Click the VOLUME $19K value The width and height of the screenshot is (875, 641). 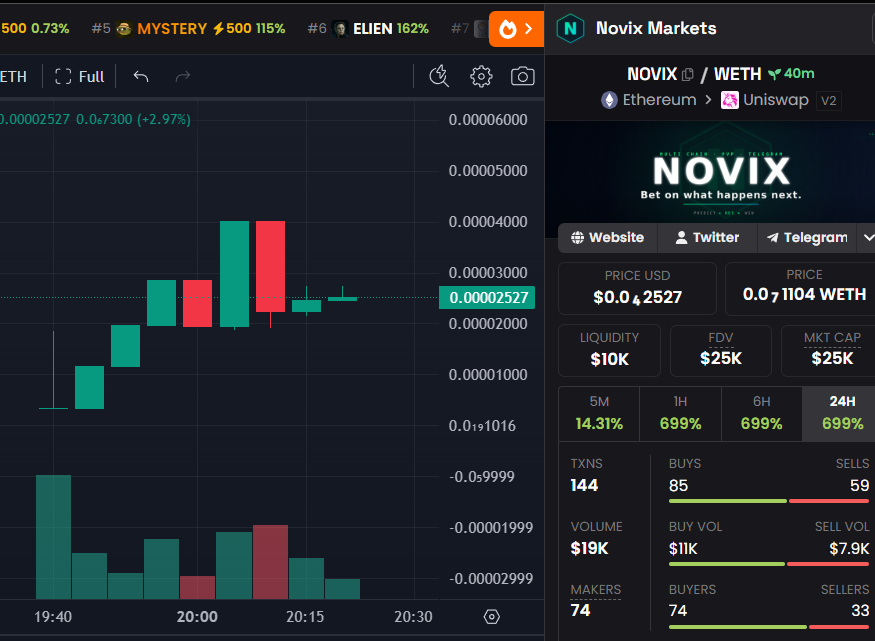[x=589, y=548]
